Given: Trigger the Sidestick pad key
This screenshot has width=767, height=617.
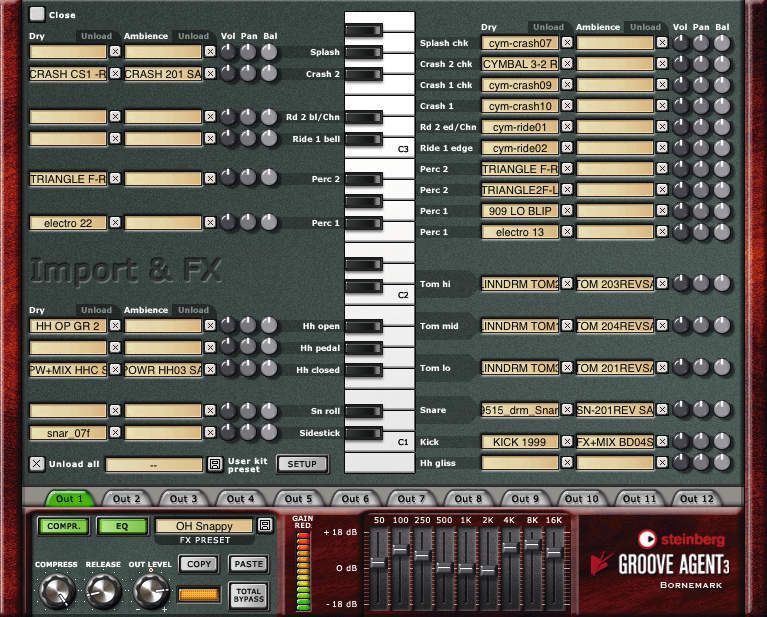Looking at the screenshot, I should point(363,433).
